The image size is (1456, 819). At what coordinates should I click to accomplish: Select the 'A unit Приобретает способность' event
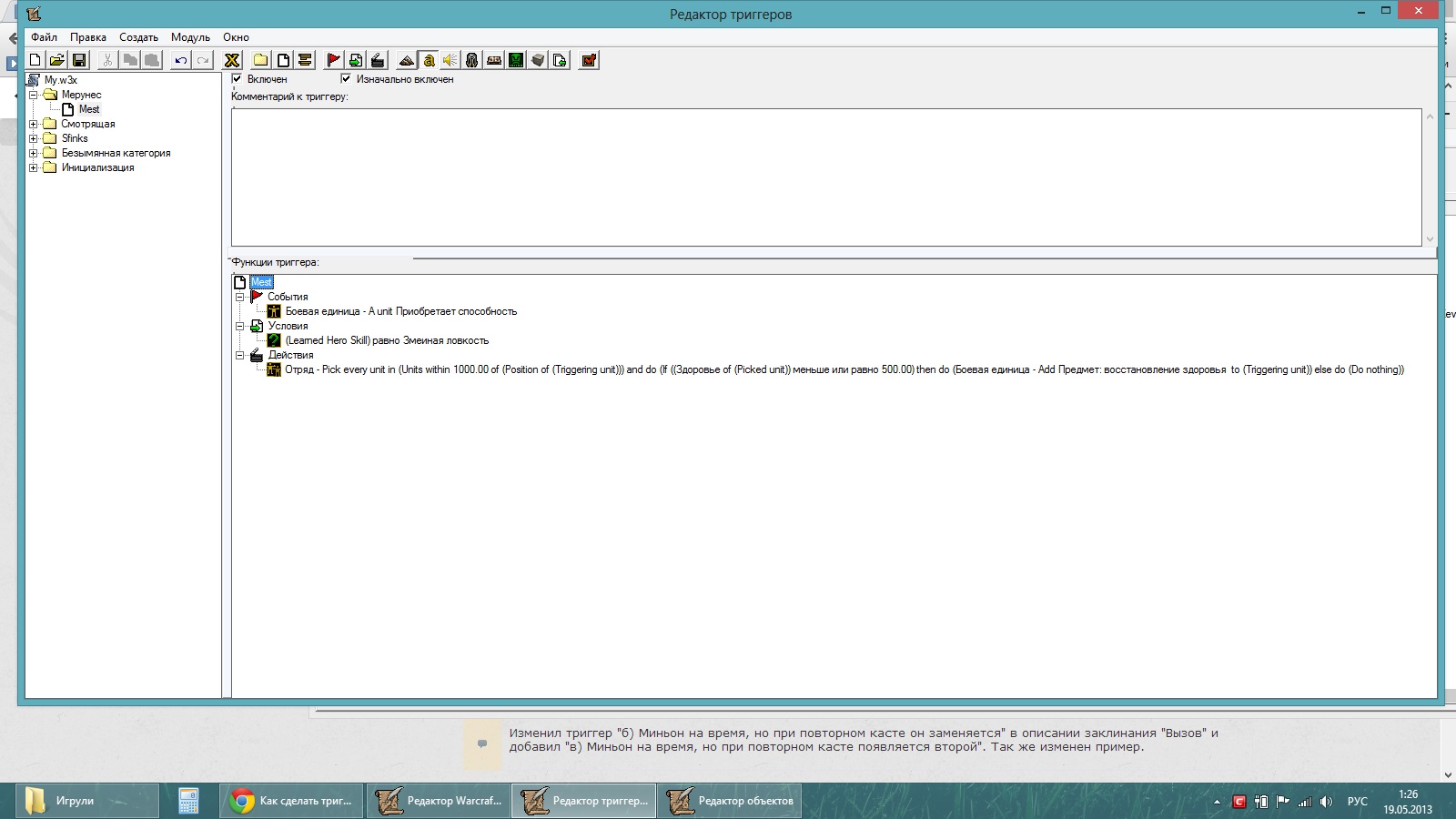pos(401,311)
